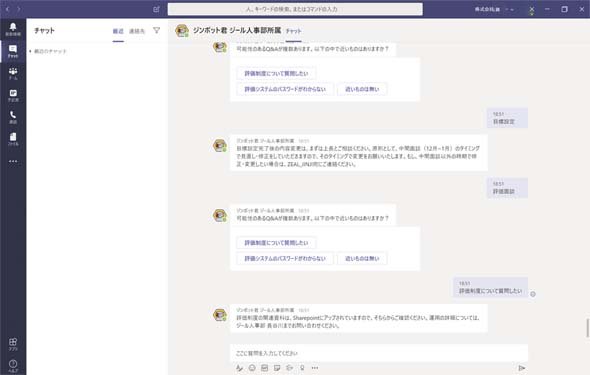Send the message with arrow icon
This screenshot has width=590, height=375.
(522, 368)
